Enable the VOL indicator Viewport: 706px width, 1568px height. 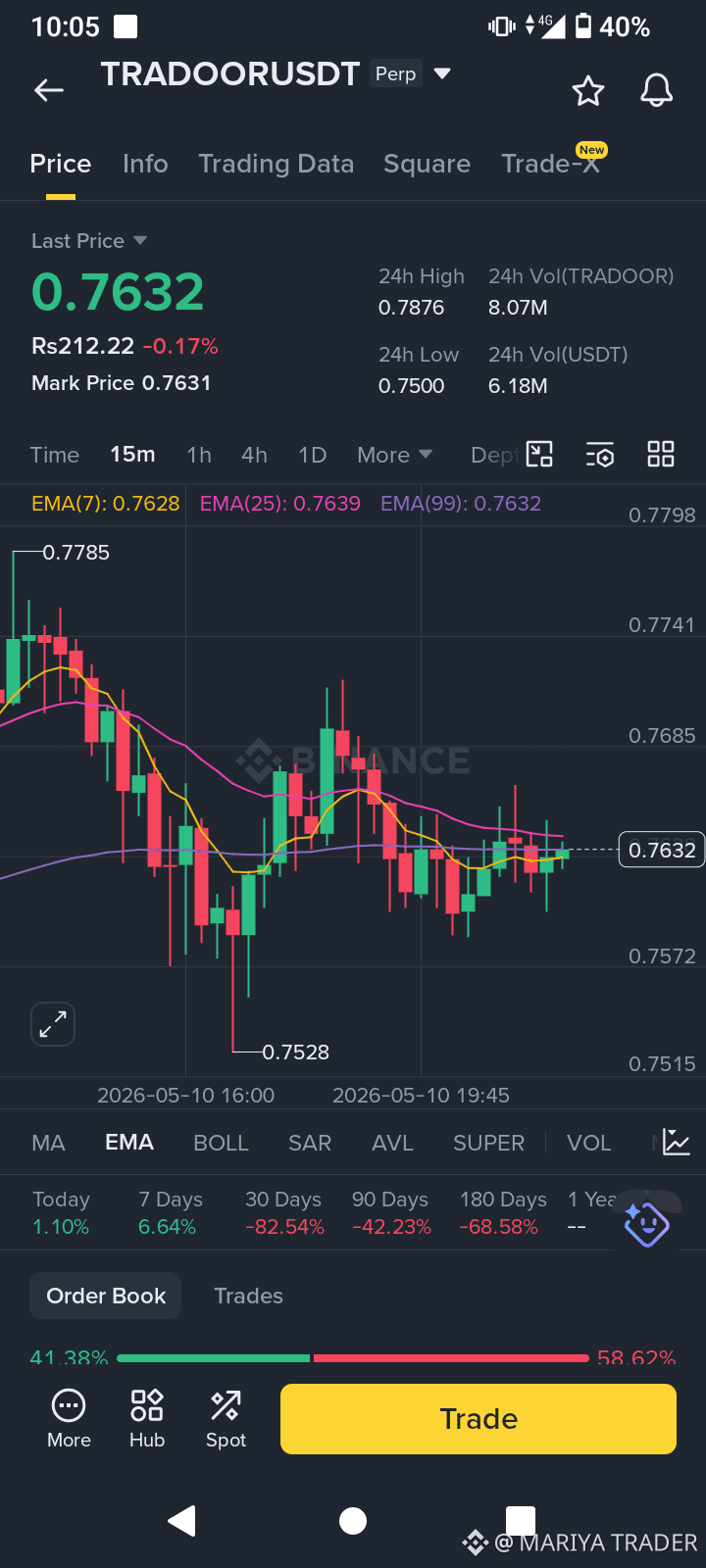pyautogui.click(x=588, y=1143)
